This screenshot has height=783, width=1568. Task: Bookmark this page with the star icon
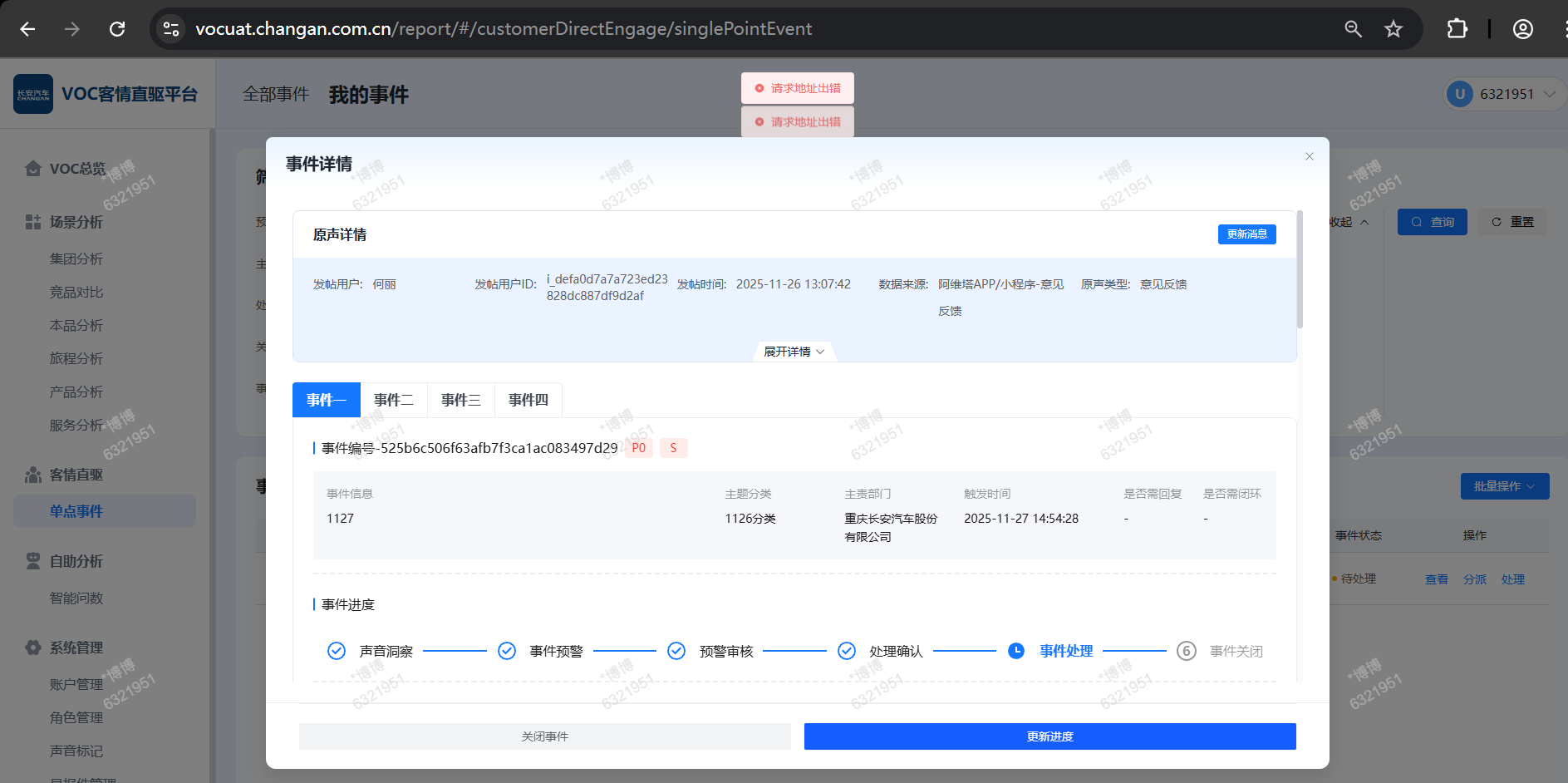point(1394,29)
